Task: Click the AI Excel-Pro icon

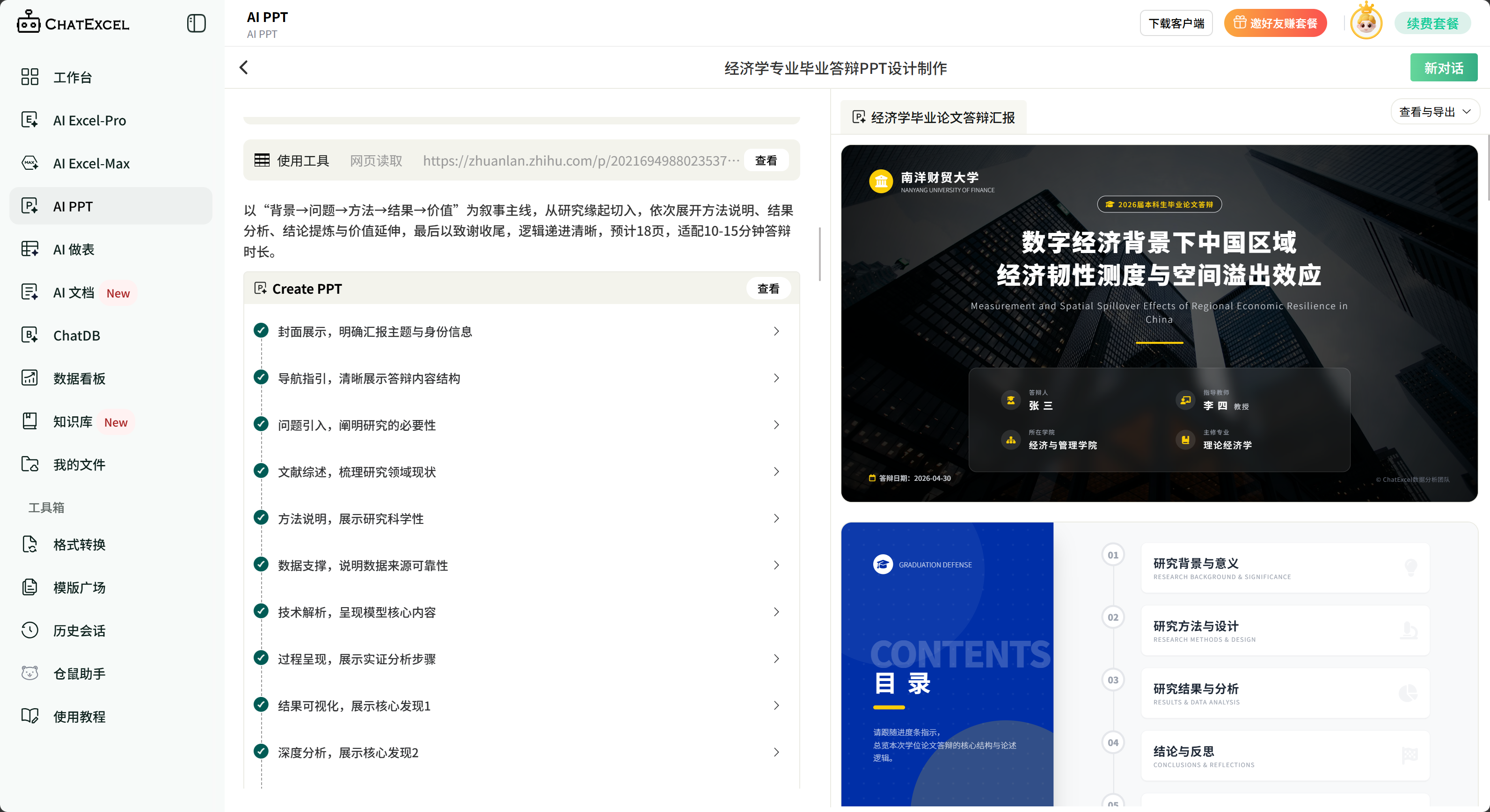Action: click(29, 120)
